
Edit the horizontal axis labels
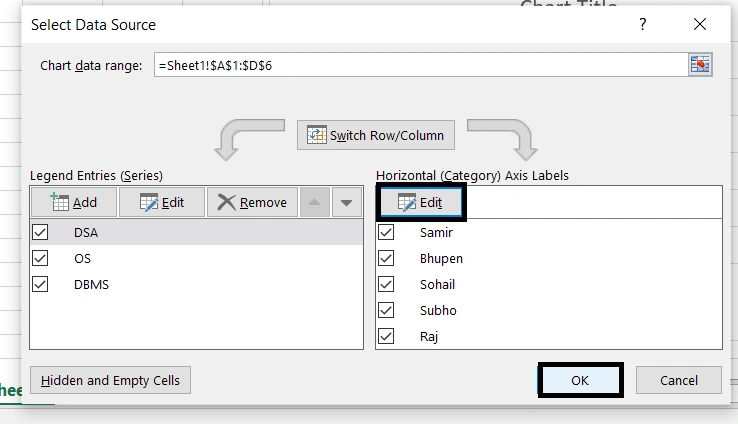[x=421, y=202]
